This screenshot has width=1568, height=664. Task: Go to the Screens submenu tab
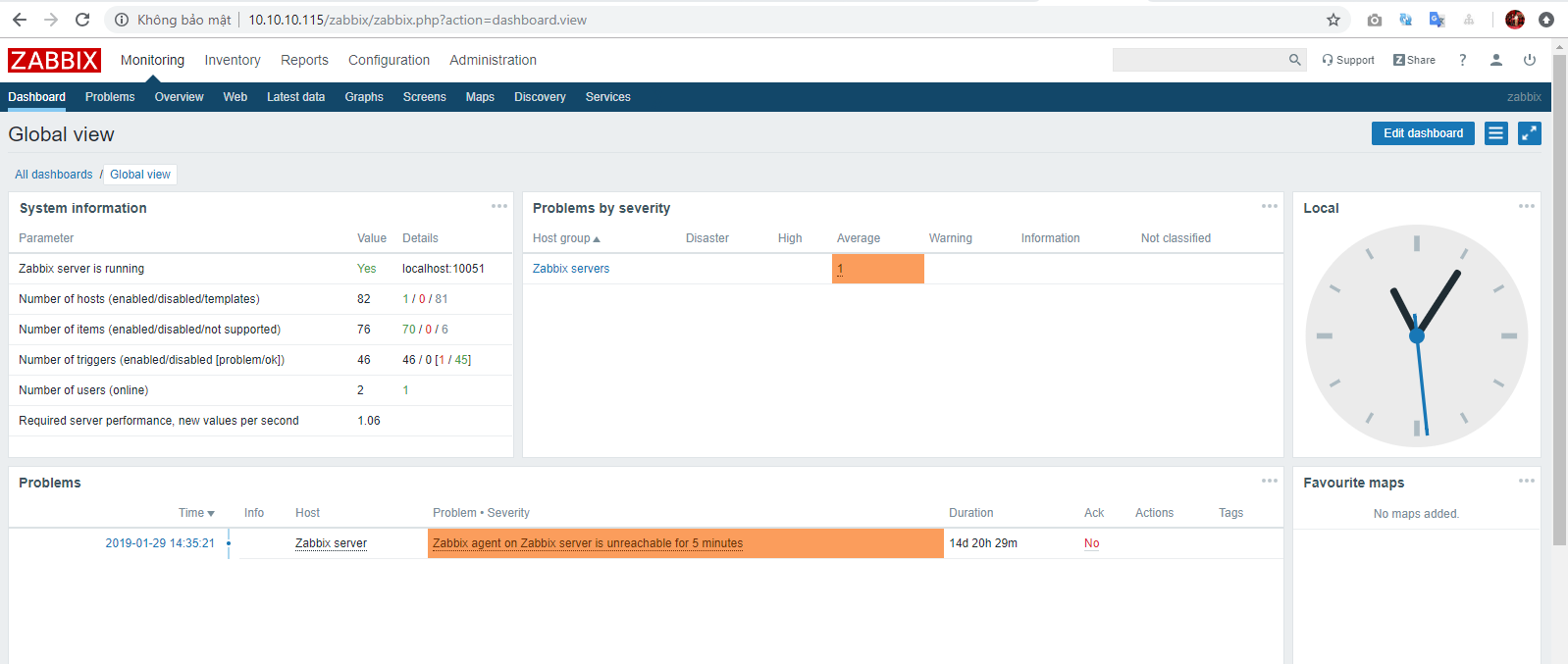tap(424, 97)
